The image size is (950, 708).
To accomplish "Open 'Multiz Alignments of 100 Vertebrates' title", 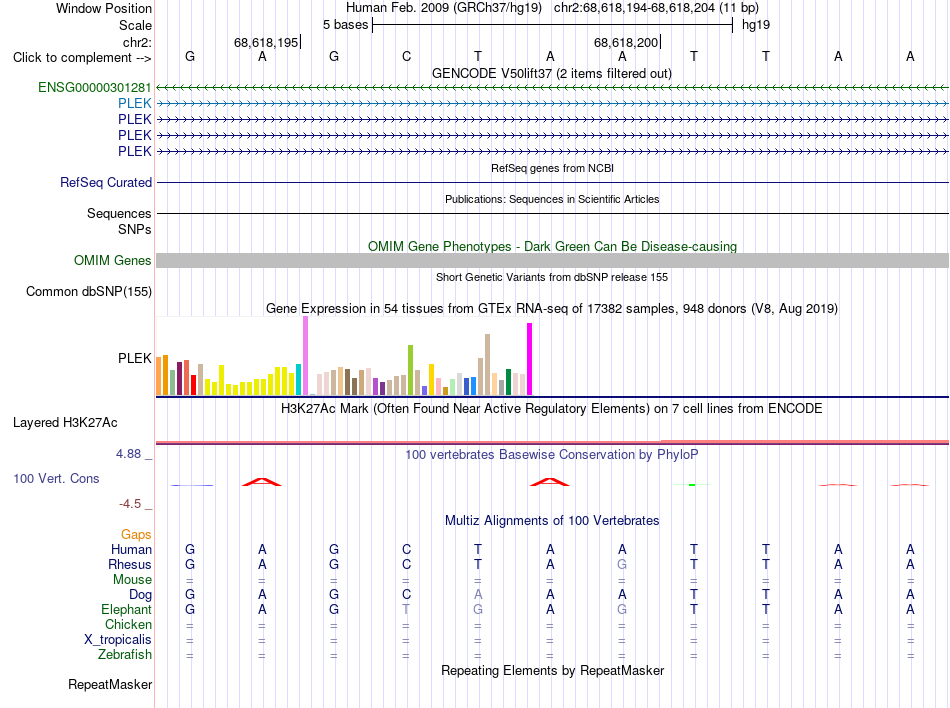I will tap(552, 520).
